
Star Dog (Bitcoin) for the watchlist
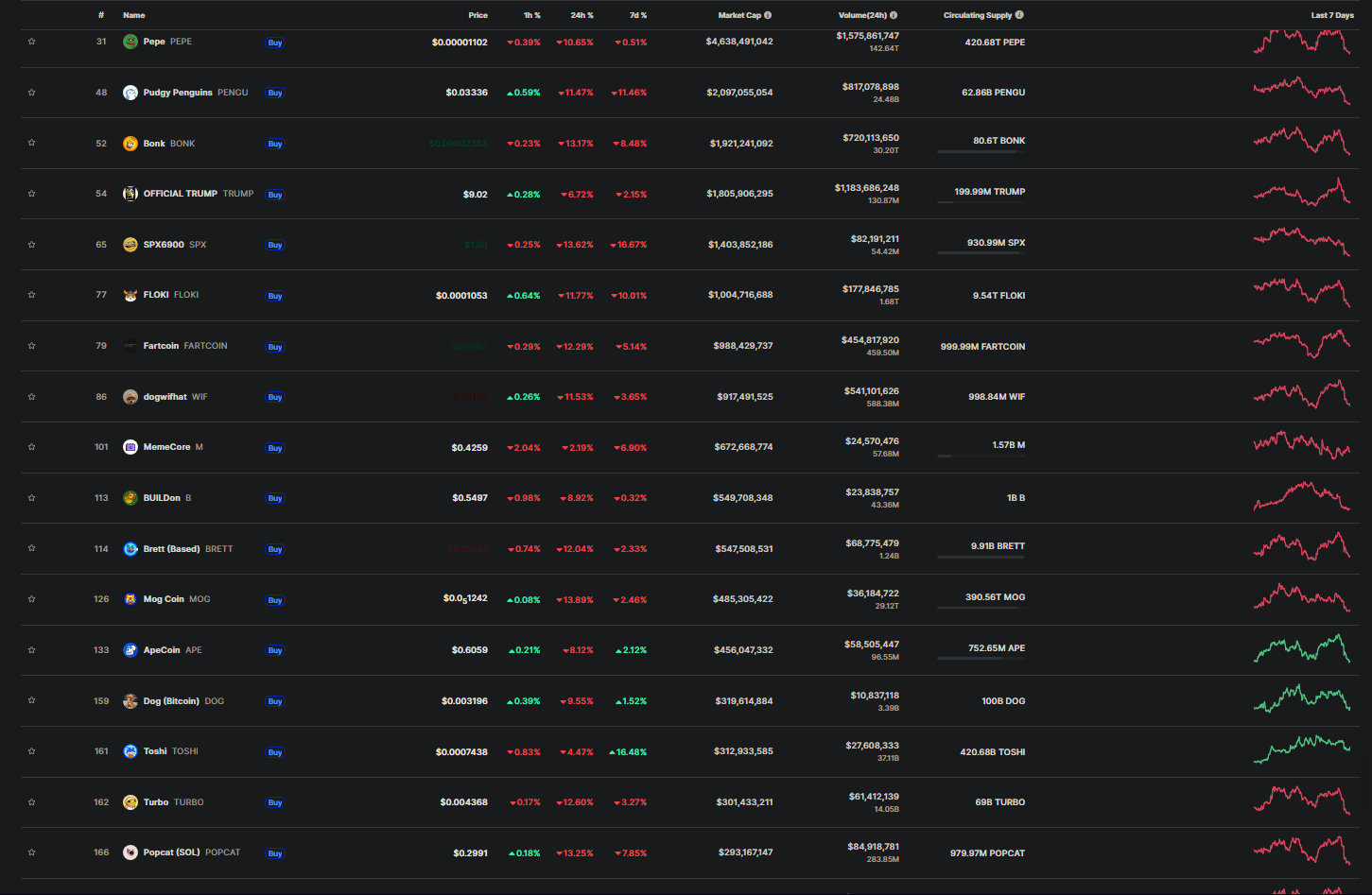tap(31, 700)
